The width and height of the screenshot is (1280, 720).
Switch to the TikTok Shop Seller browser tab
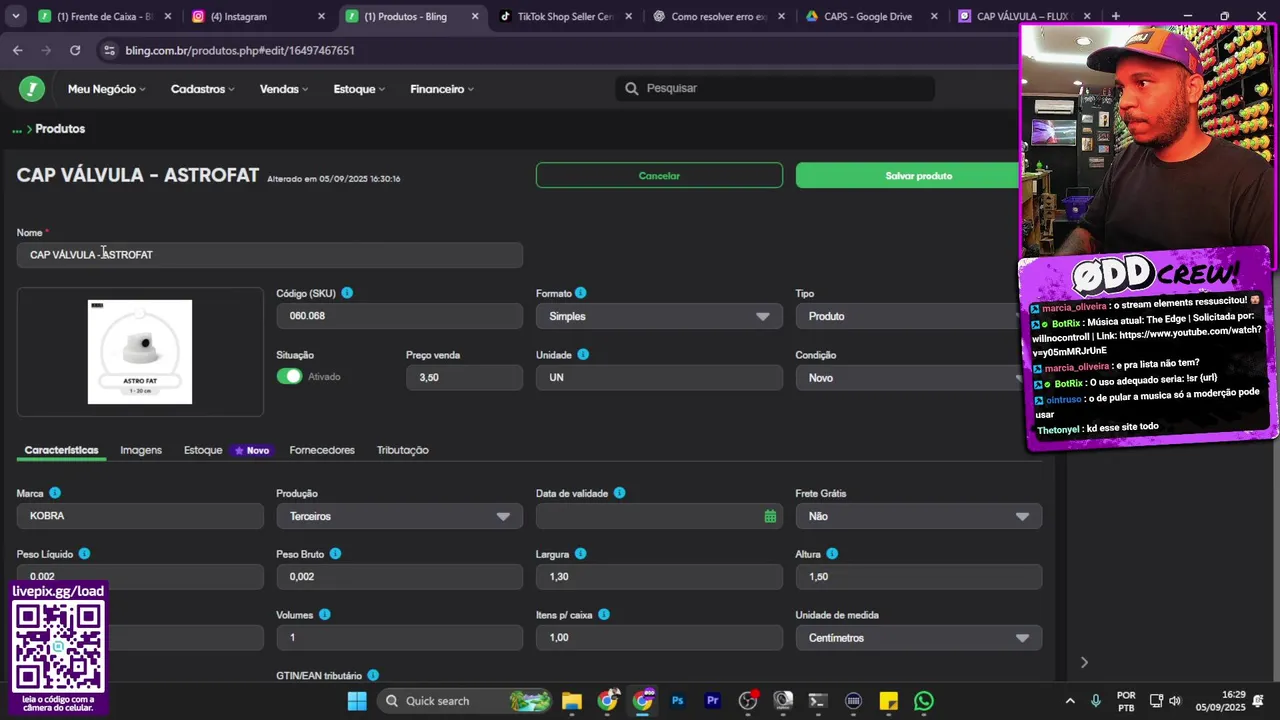(x=564, y=16)
